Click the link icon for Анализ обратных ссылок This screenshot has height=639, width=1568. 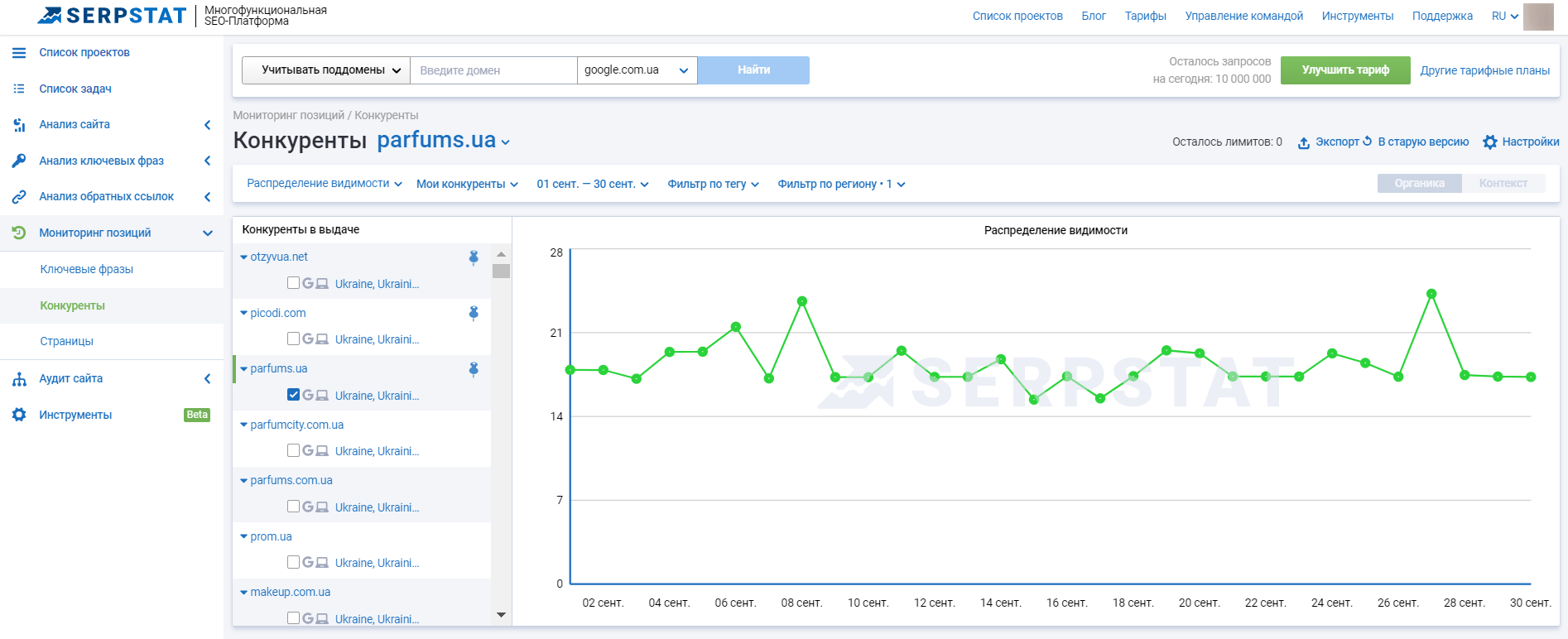tap(19, 197)
